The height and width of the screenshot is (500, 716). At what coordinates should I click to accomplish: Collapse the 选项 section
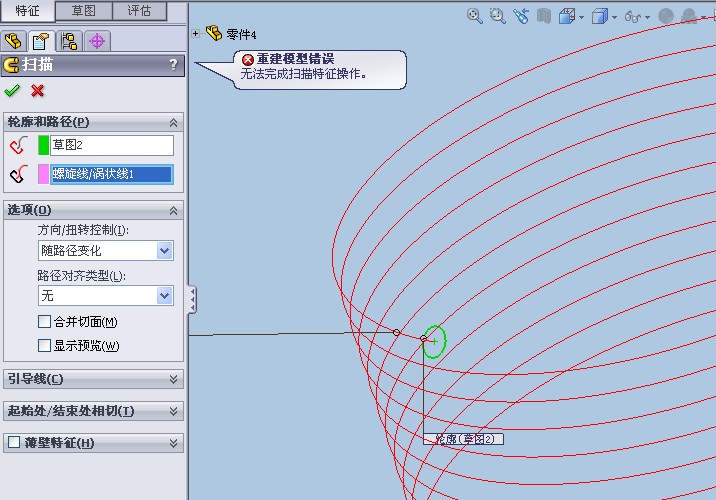pyautogui.click(x=174, y=211)
